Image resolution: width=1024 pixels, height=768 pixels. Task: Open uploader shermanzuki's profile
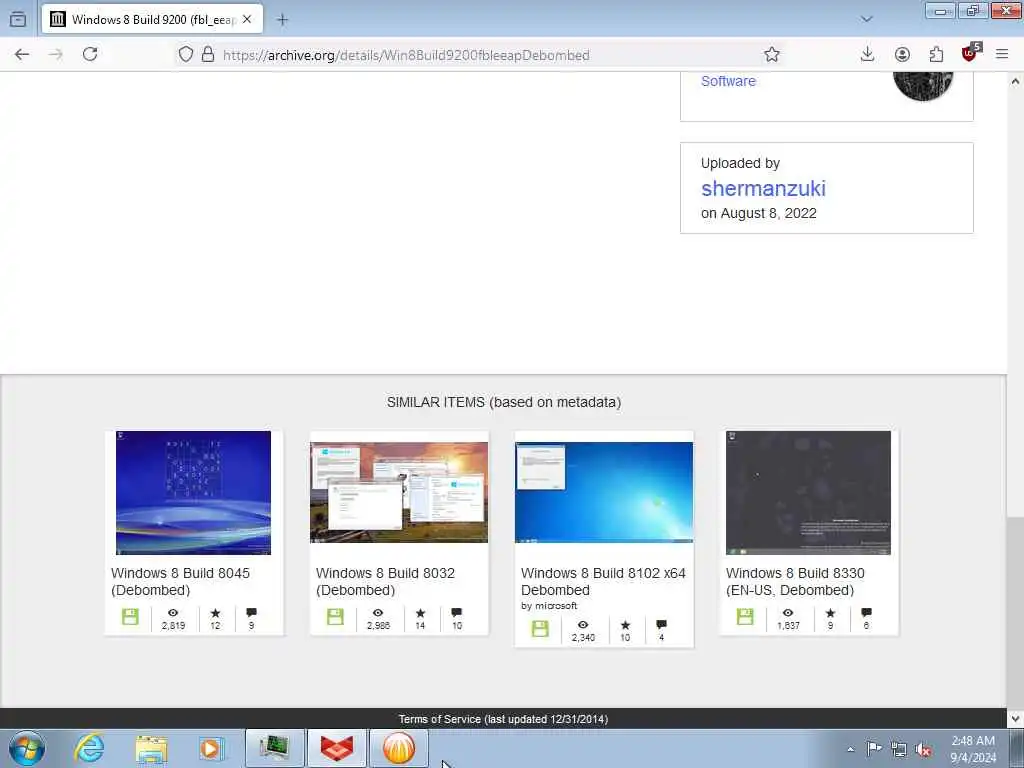pos(763,188)
